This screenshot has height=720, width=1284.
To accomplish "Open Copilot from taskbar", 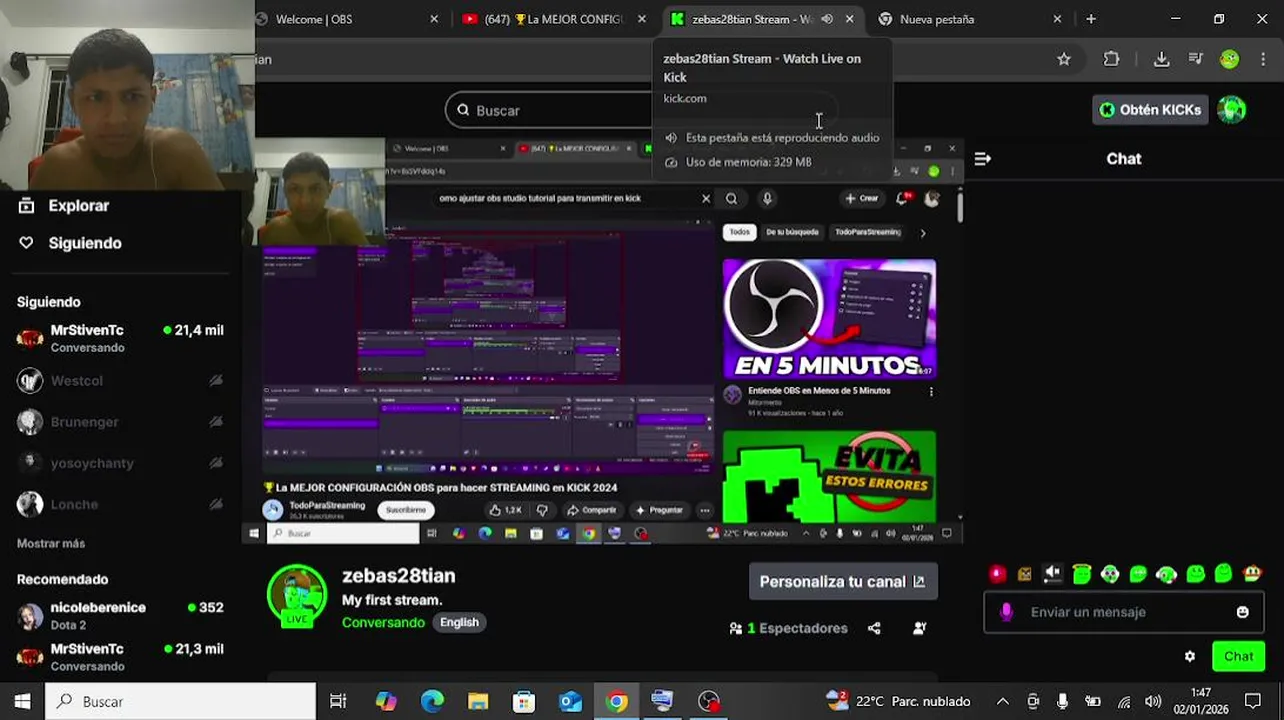I will tap(385, 701).
